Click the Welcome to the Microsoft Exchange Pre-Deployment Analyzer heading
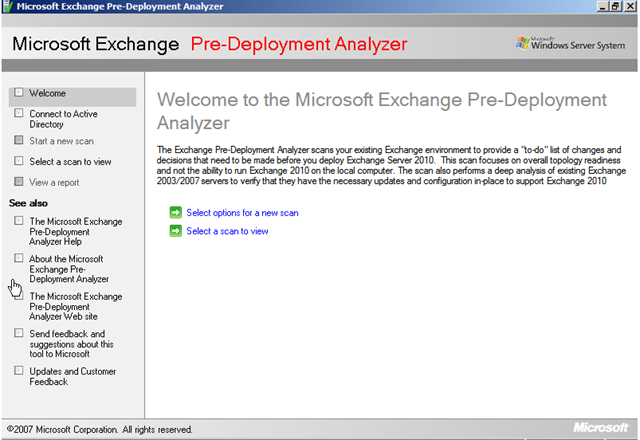The image size is (640, 440). pyautogui.click(x=382, y=111)
